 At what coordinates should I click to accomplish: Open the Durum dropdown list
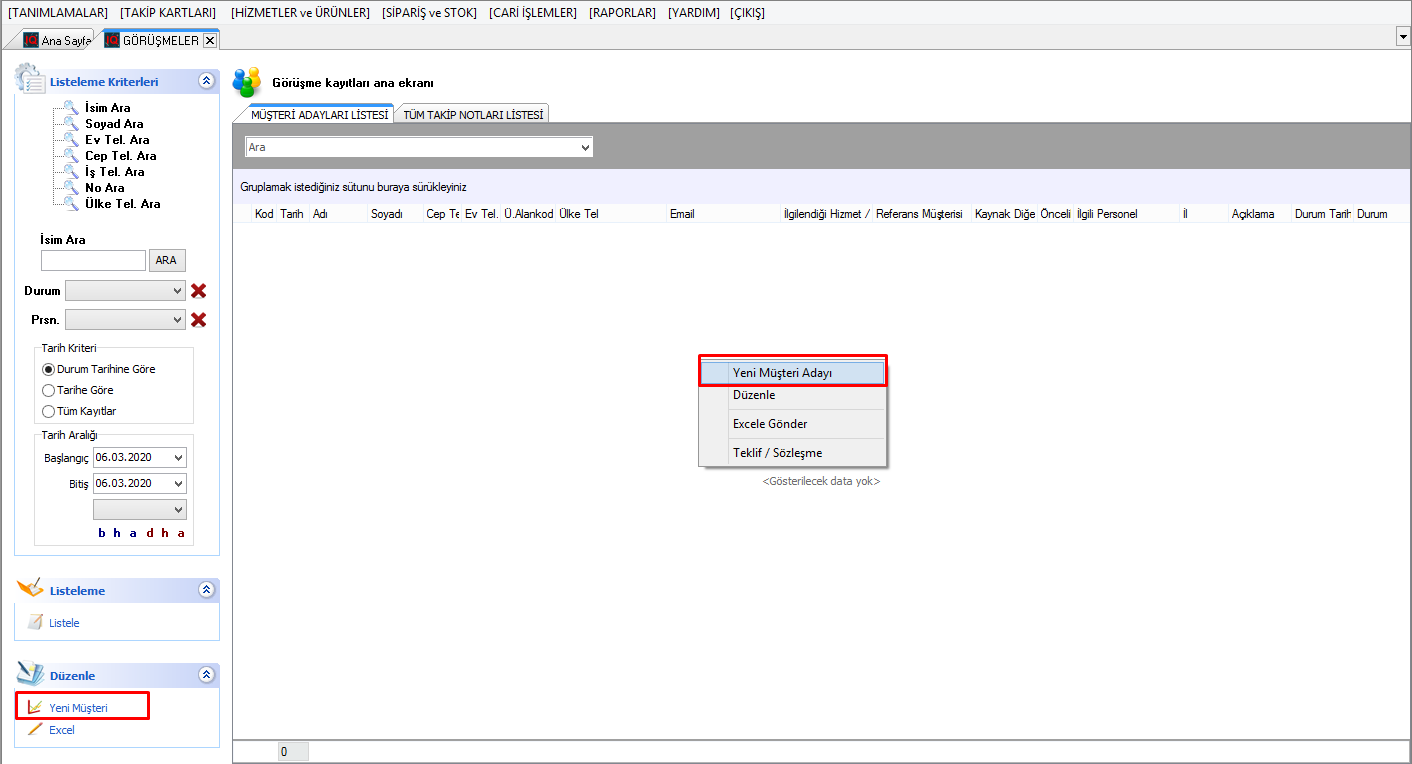(177, 291)
